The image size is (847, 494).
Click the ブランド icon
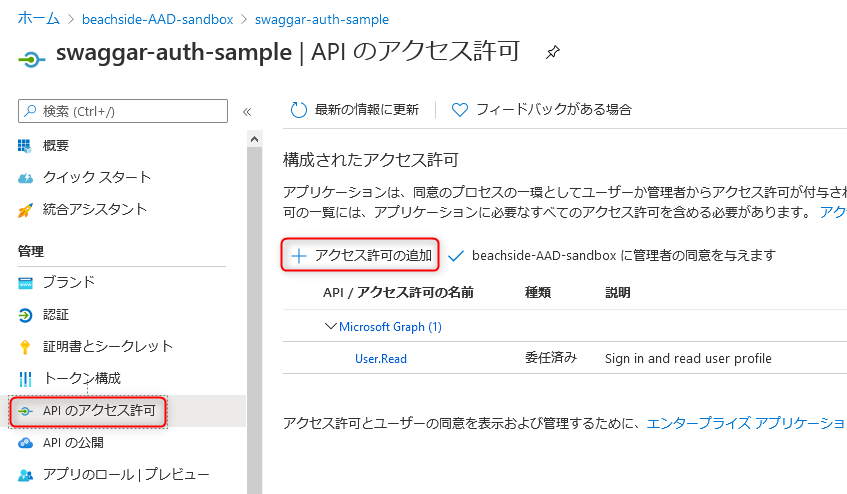(x=25, y=283)
